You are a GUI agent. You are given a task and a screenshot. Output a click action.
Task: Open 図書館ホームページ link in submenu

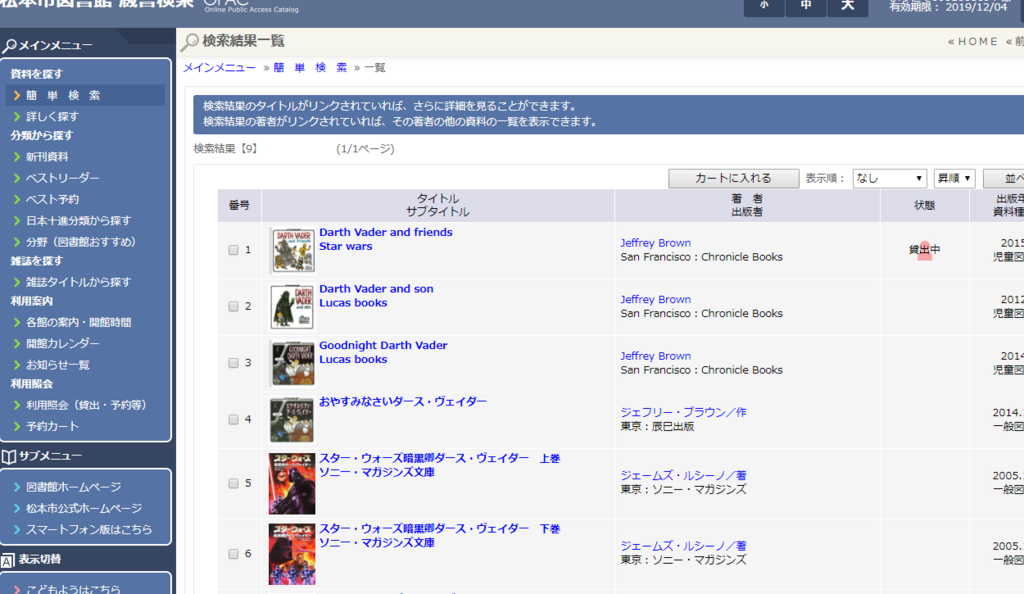coord(73,487)
